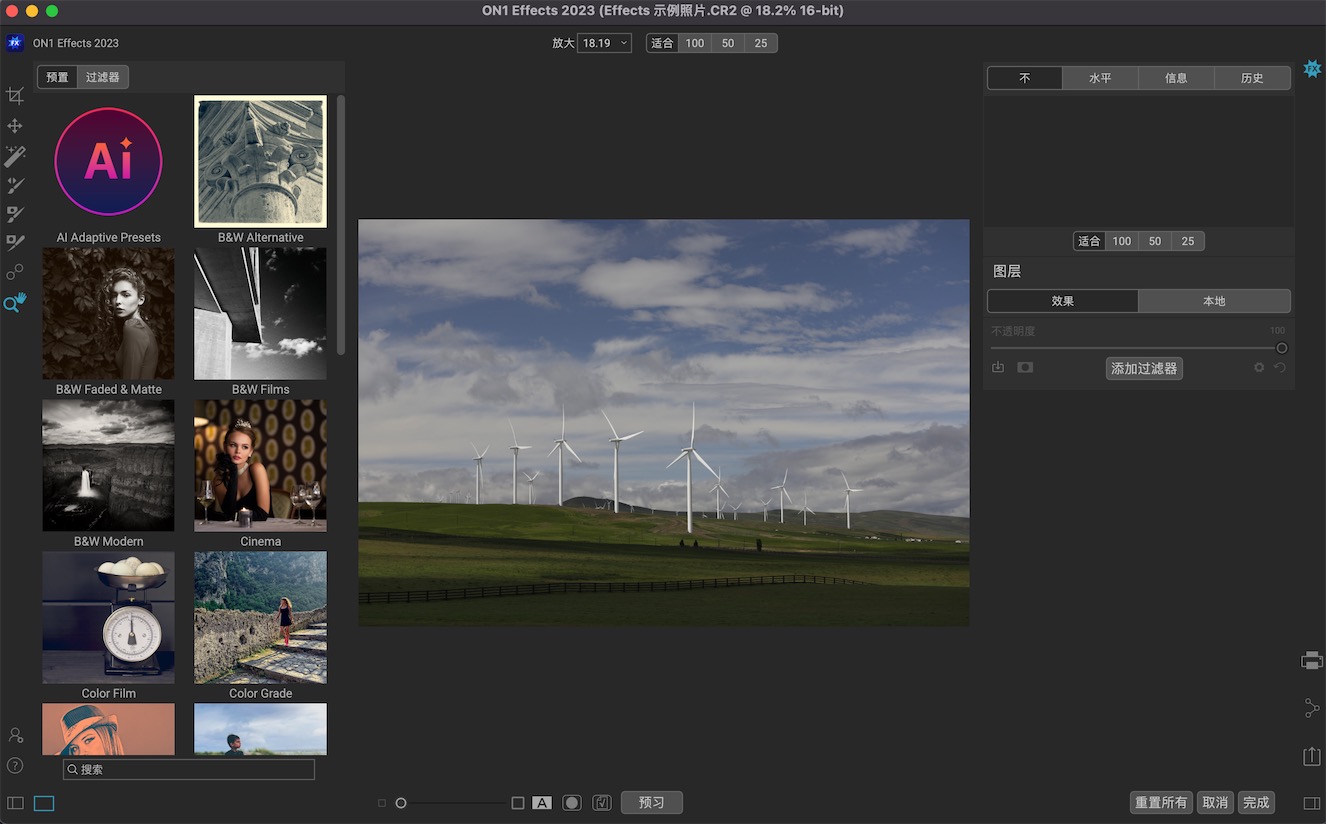Click navigator panel 适合 zoom button
Image resolution: width=1326 pixels, height=824 pixels.
pos(1089,241)
